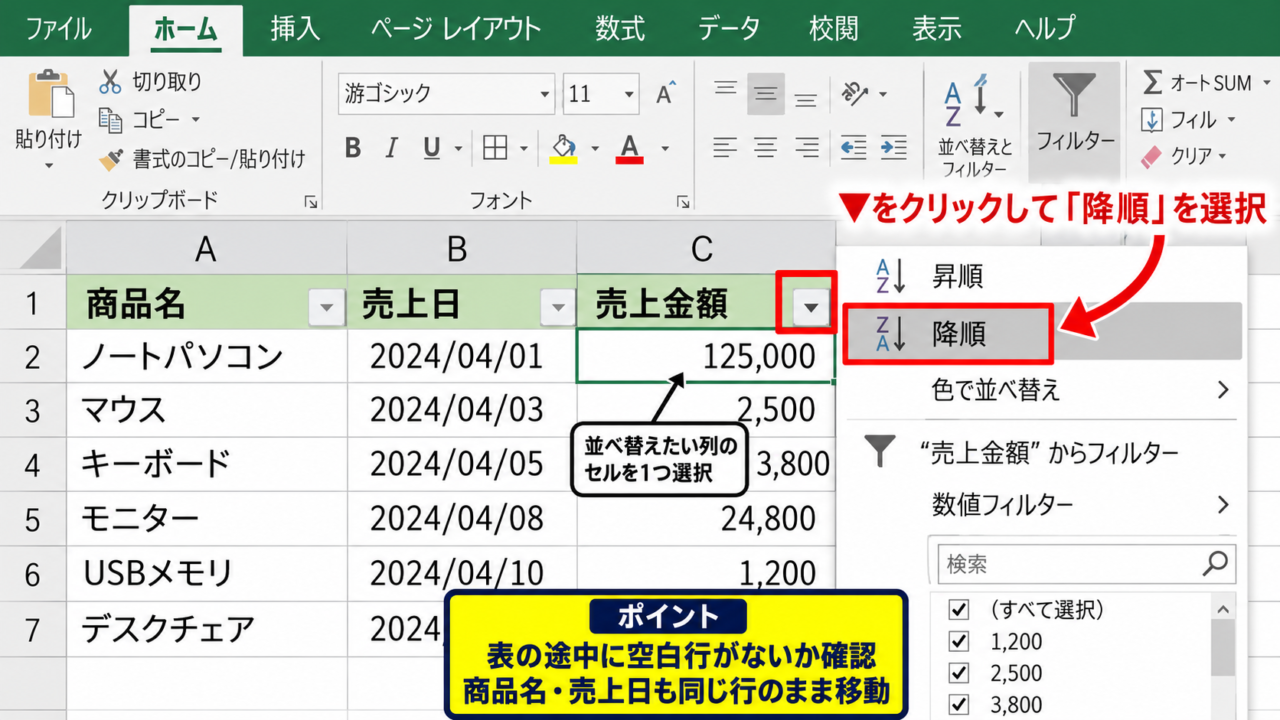Switch to the ヘルプ tab
The width and height of the screenshot is (1280, 720).
click(1045, 28)
